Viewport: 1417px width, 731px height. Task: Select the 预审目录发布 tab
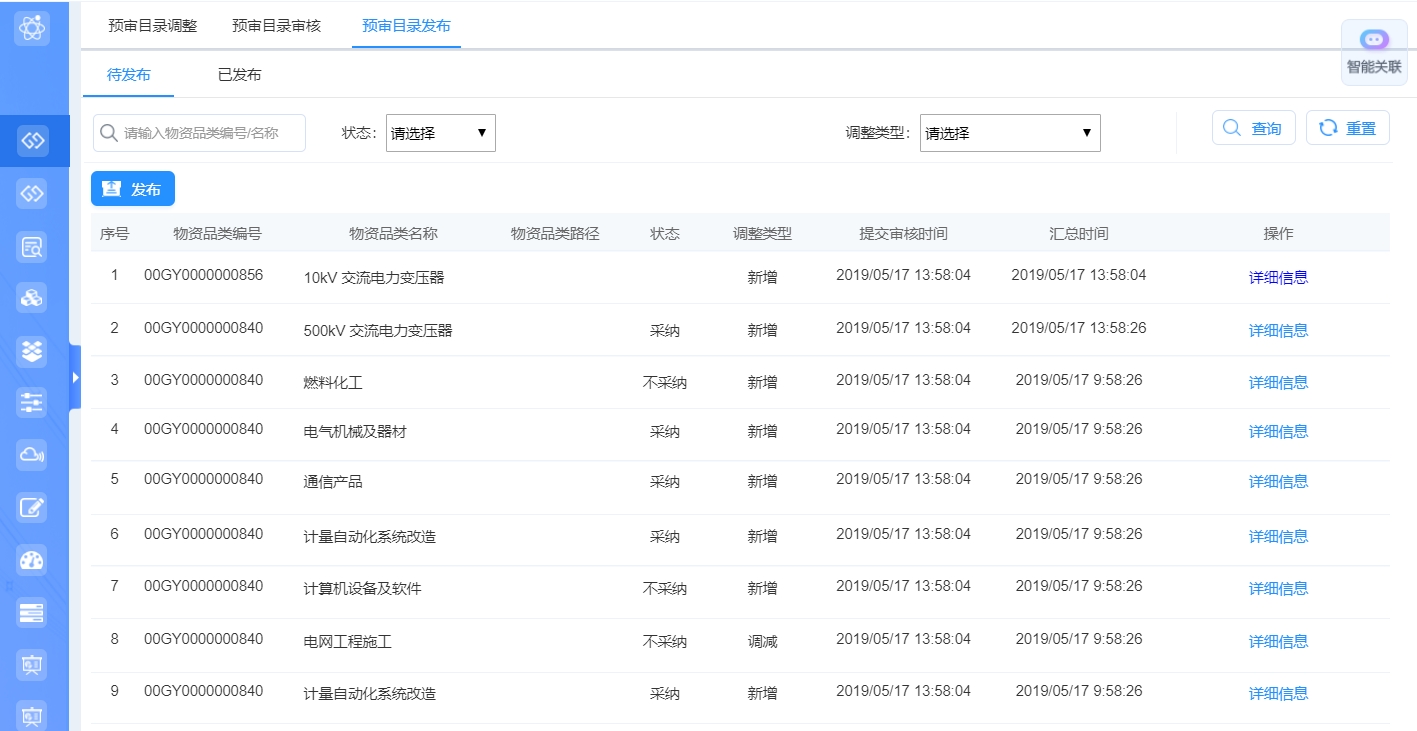pos(406,26)
